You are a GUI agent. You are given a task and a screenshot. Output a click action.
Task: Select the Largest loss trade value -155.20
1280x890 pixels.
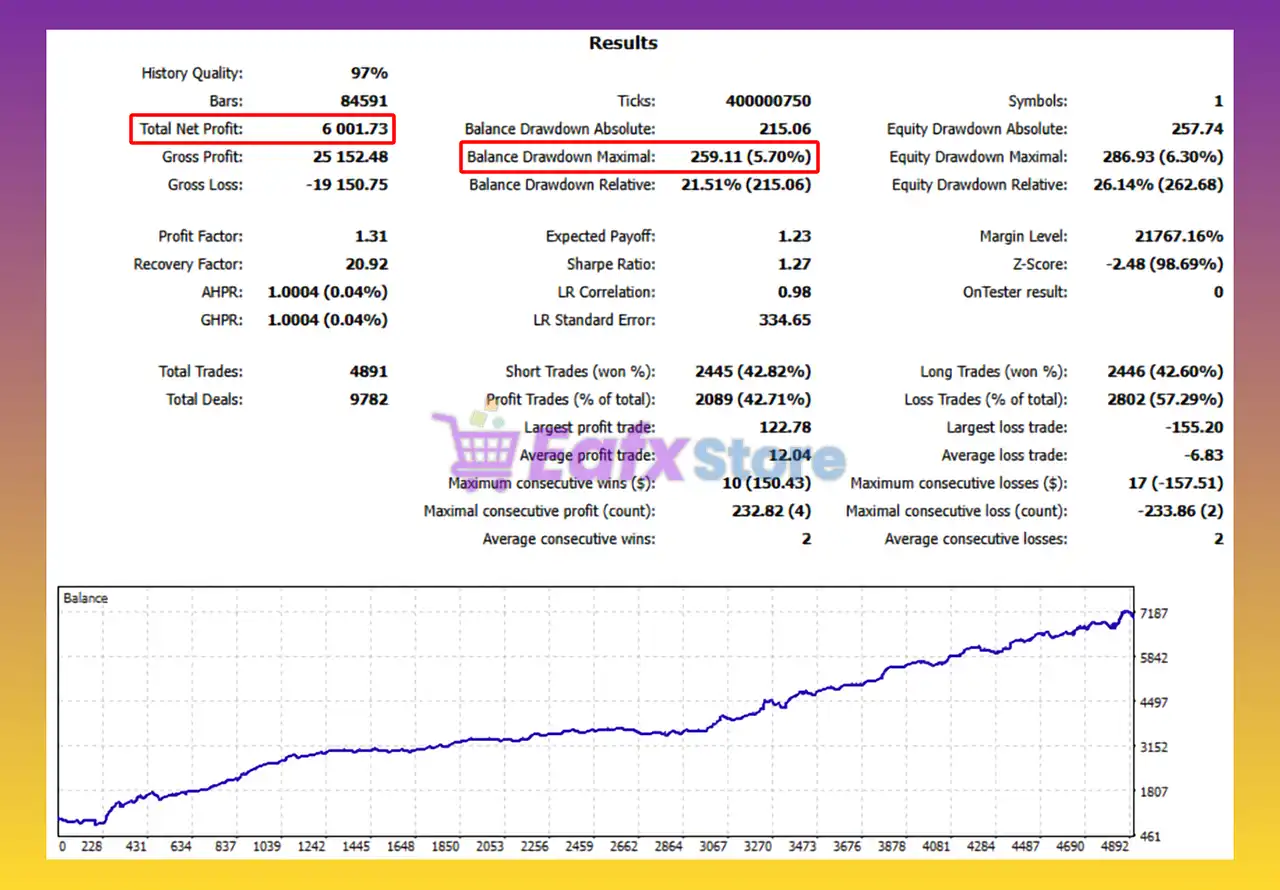pos(1193,427)
